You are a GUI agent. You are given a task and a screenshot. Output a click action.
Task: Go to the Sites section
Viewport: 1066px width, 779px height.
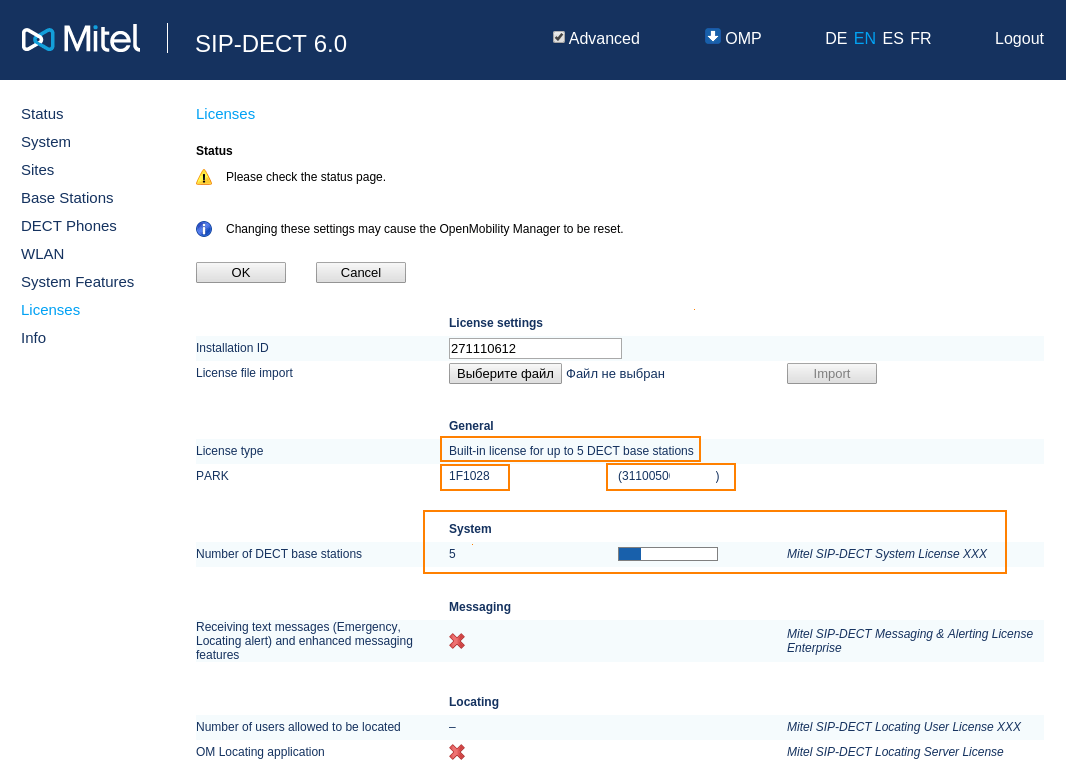click(x=37, y=170)
